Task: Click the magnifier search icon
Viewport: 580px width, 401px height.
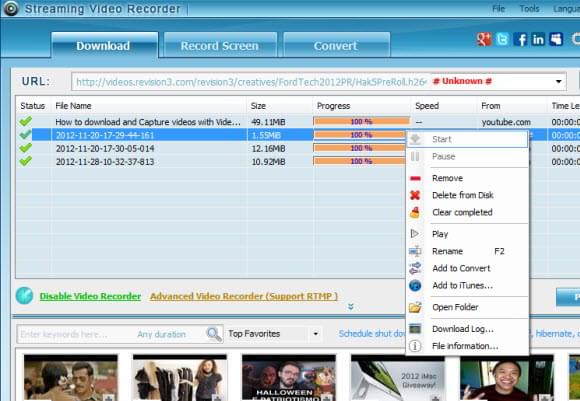Action: [x=214, y=334]
